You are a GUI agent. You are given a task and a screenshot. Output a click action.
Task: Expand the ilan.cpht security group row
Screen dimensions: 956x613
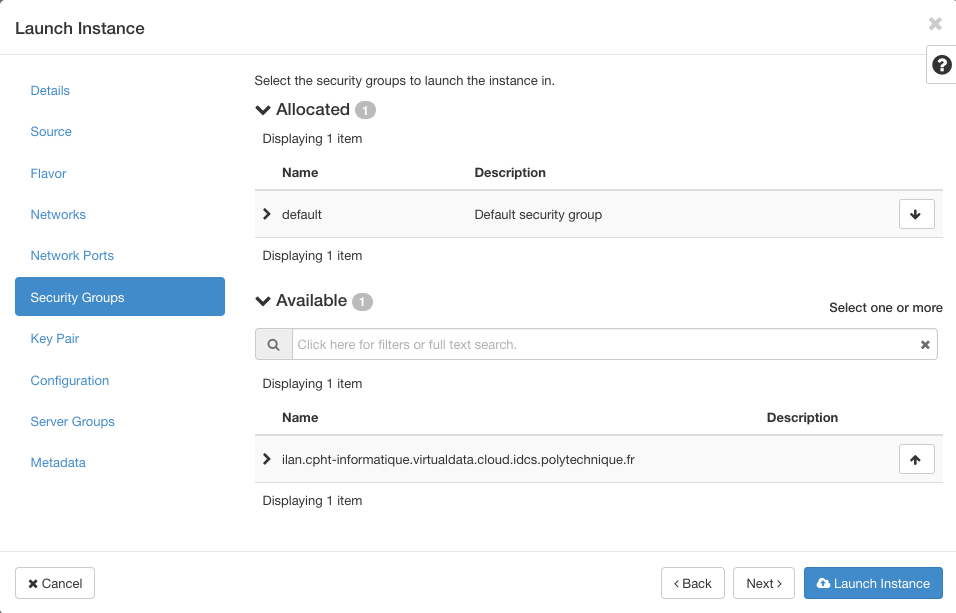[266, 458]
